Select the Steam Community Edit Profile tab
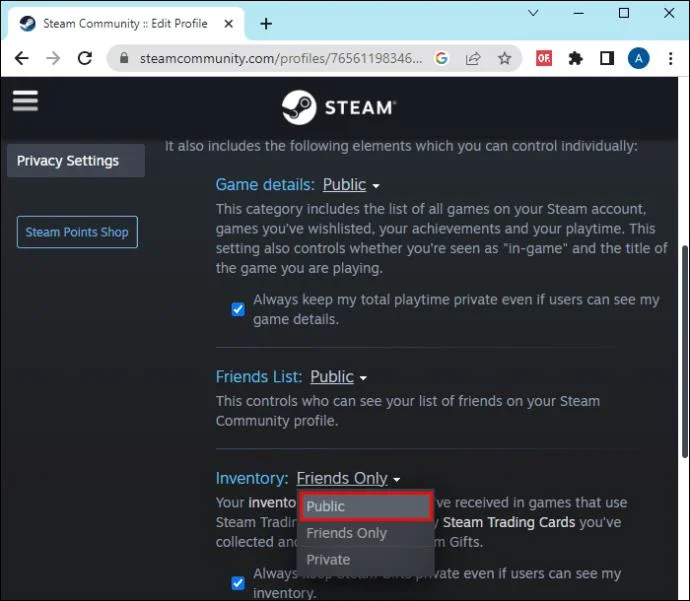The width and height of the screenshot is (690, 601). coord(125,24)
